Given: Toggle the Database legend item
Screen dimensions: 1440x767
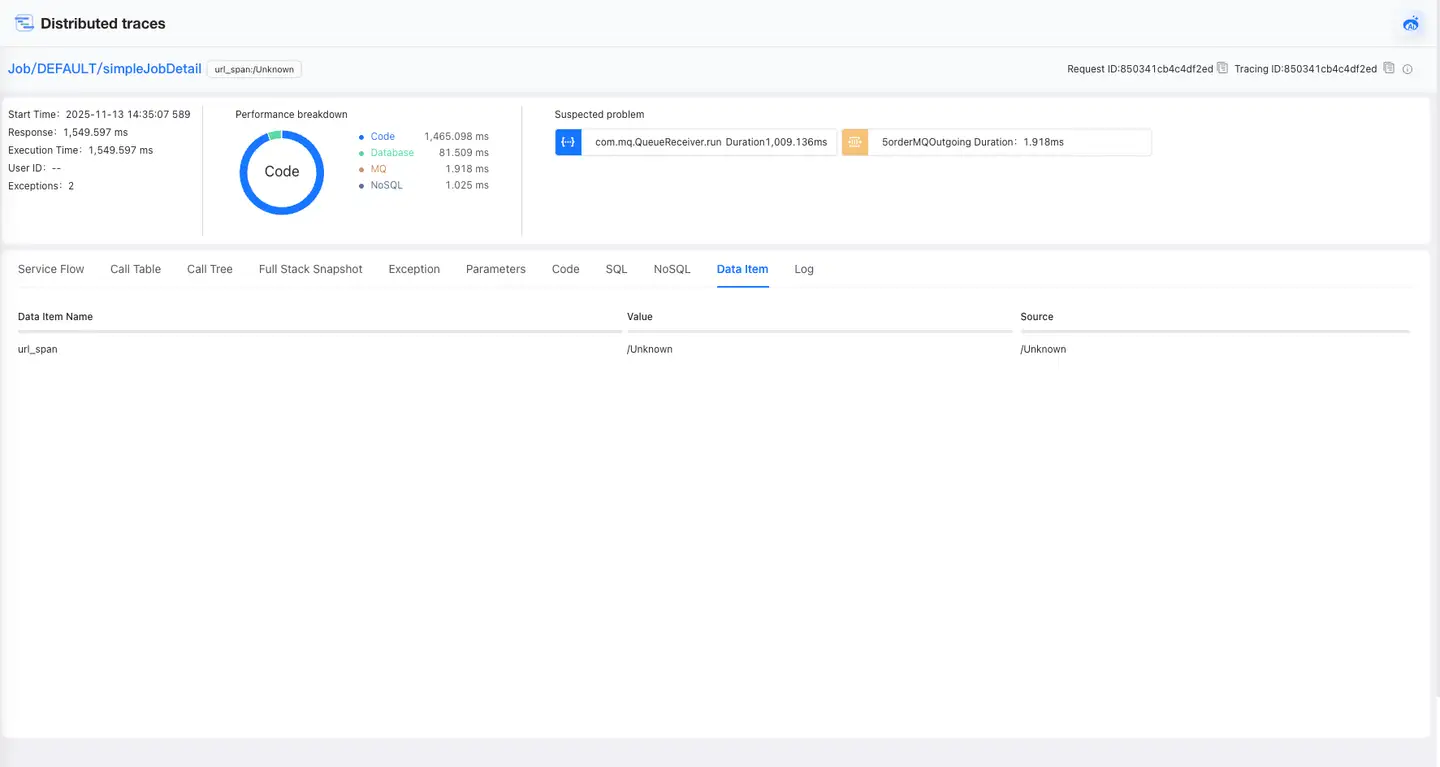Looking at the screenshot, I should (391, 153).
